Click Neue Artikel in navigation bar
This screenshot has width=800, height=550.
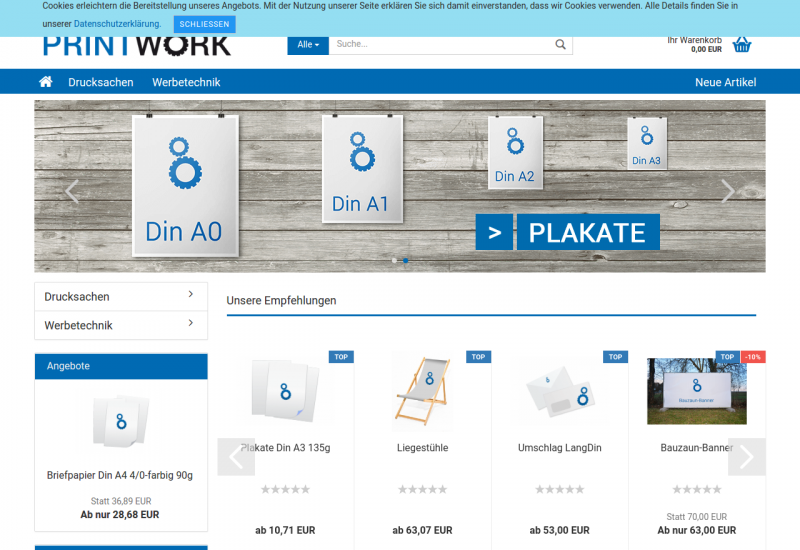pos(725,82)
